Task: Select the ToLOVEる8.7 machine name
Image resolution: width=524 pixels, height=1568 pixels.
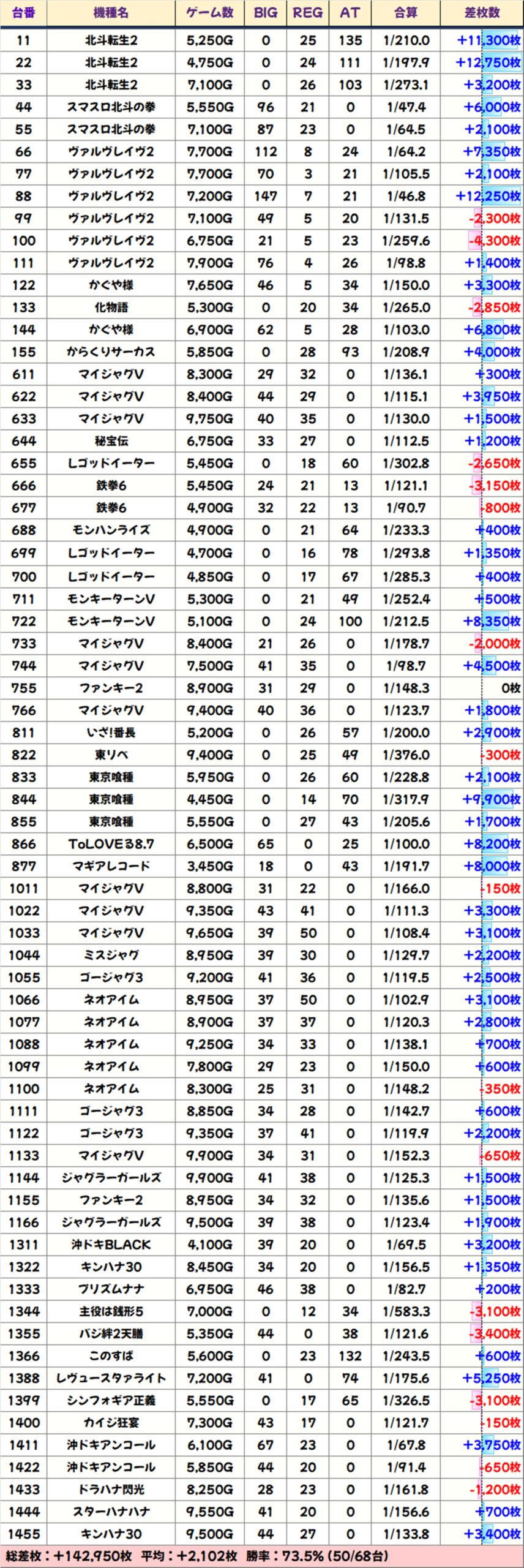Action: coord(111,844)
